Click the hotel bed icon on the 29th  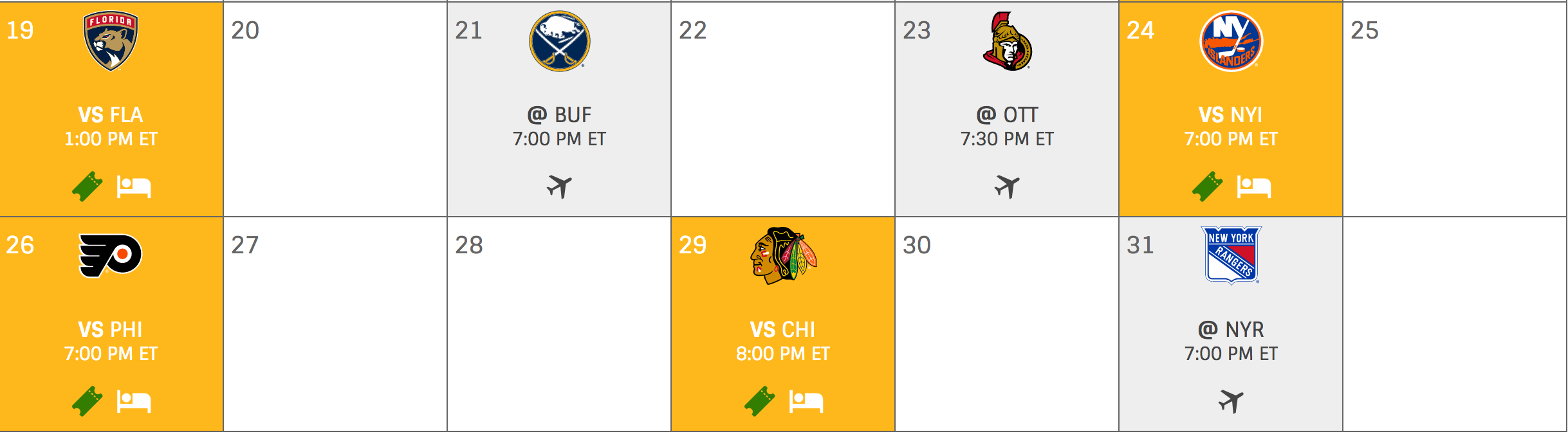pos(806,401)
